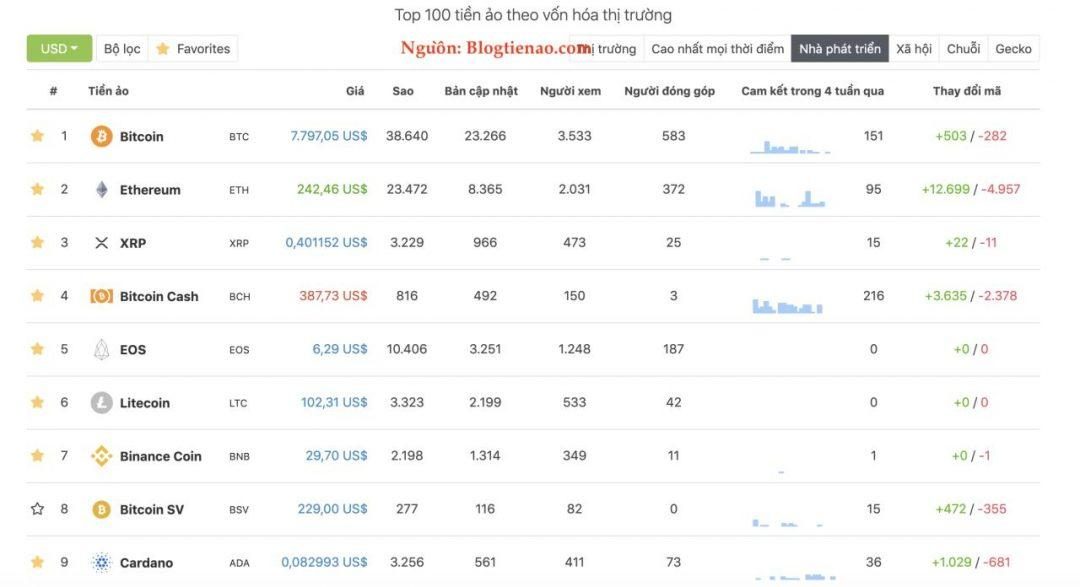Click Ethereum's 4-week commit activity sparkline

[790, 198]
